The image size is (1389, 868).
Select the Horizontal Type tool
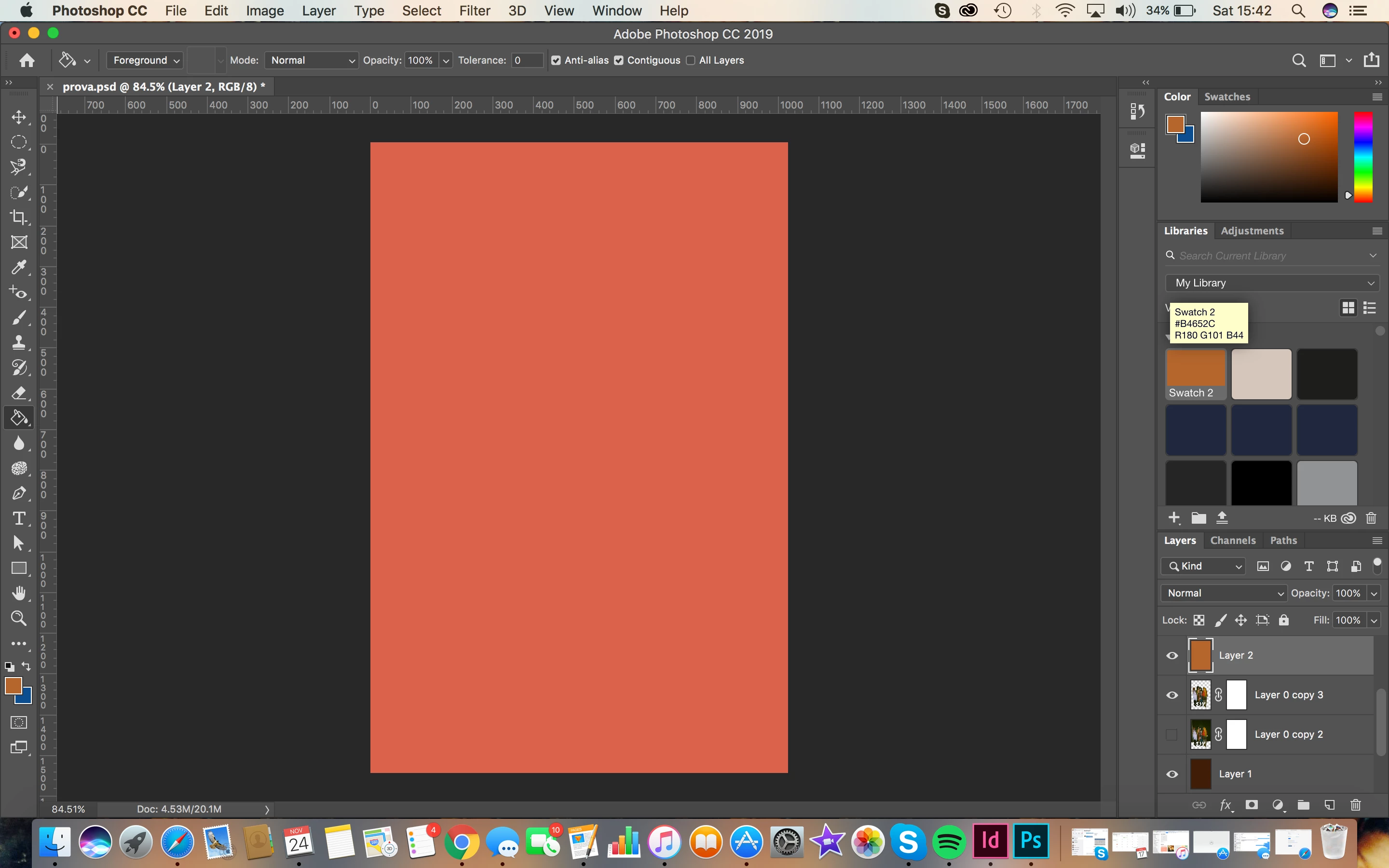pyautogui.click(x=19, y=518)
